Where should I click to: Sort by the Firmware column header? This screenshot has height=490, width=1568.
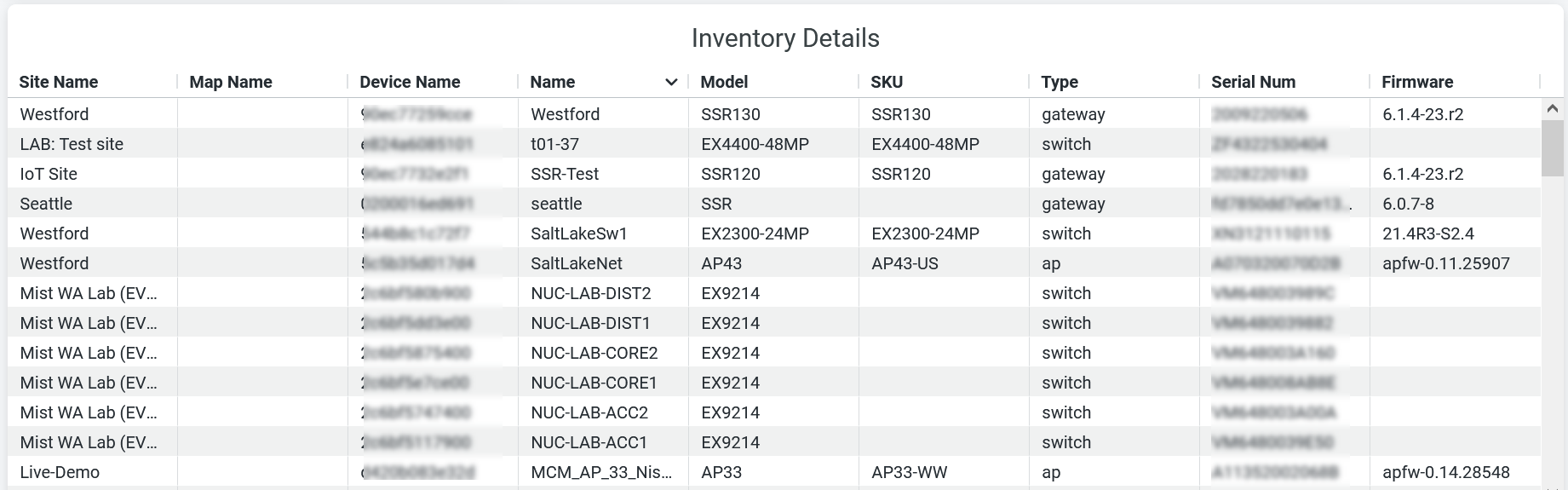pyautogui.click(x=1417, y=82)
